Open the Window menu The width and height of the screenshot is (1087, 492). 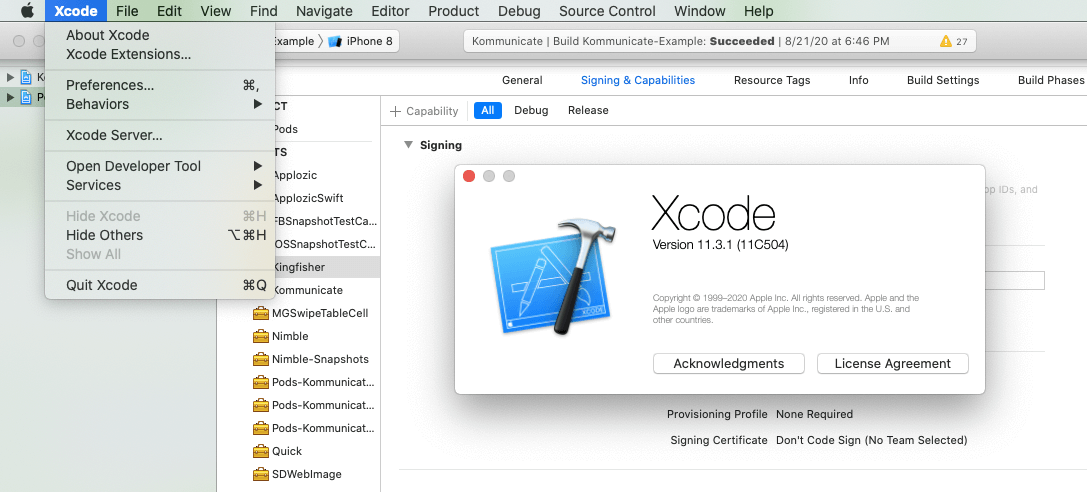click(699, 11)
